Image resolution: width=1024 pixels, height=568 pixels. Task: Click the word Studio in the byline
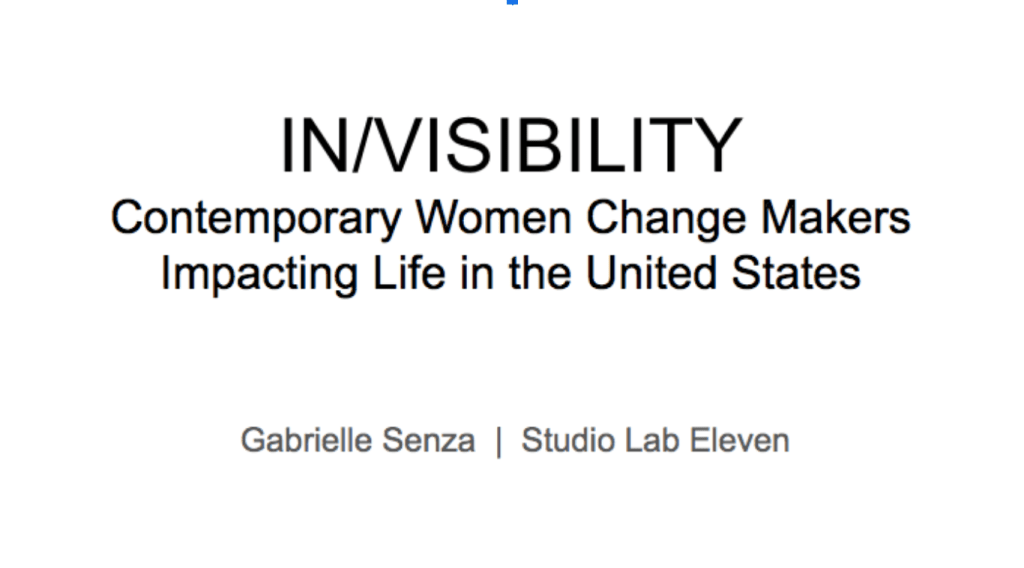569,440
